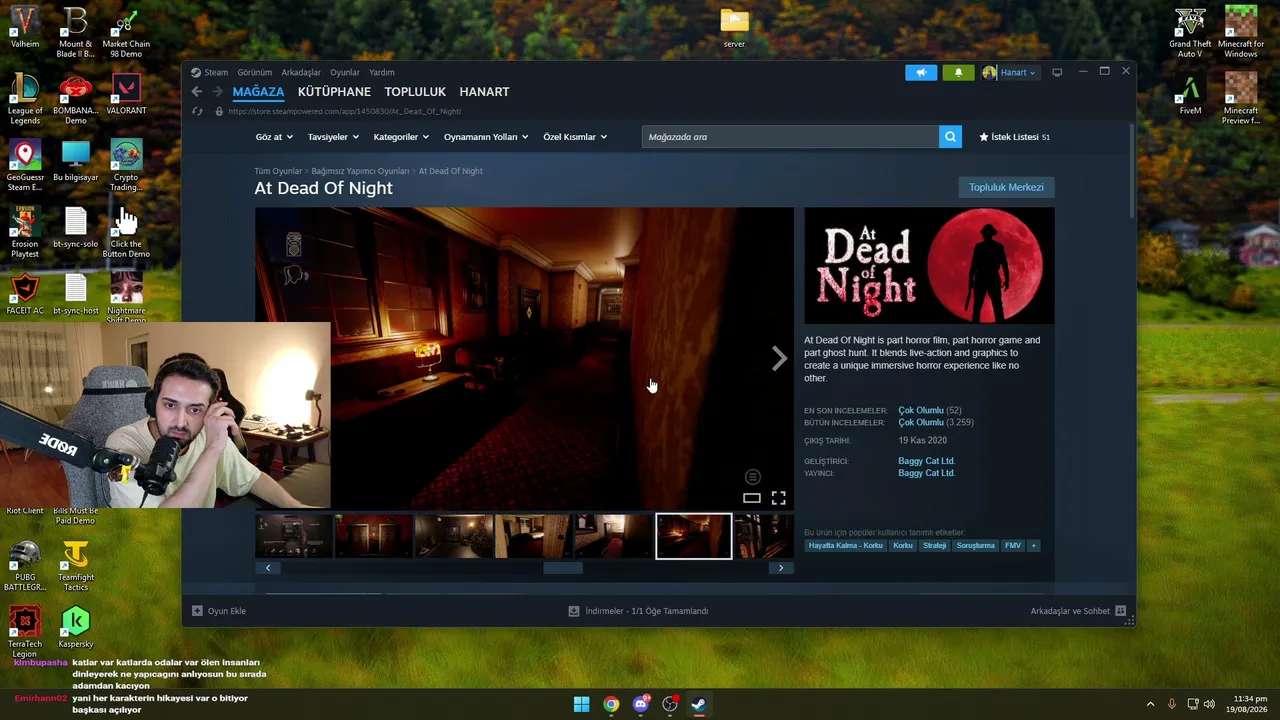Screen dimensions: 1280x720
Task: Open the server folder on desktop
Action: 734,28
